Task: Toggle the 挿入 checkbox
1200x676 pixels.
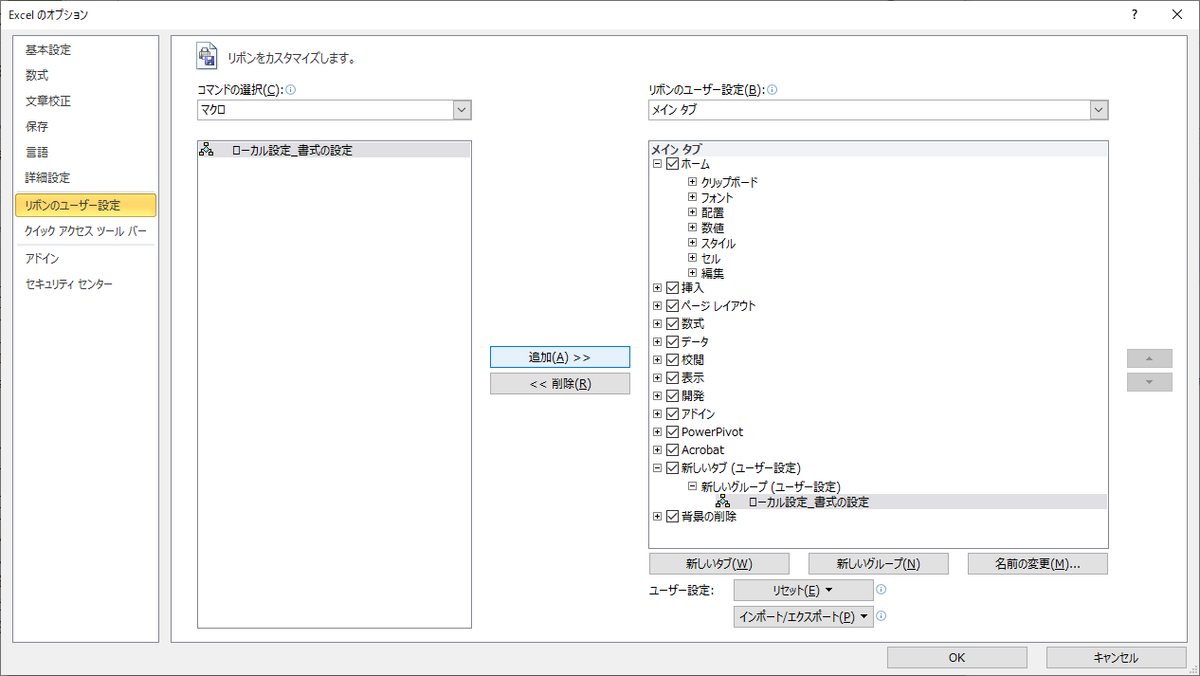Action: coord(672,288)
